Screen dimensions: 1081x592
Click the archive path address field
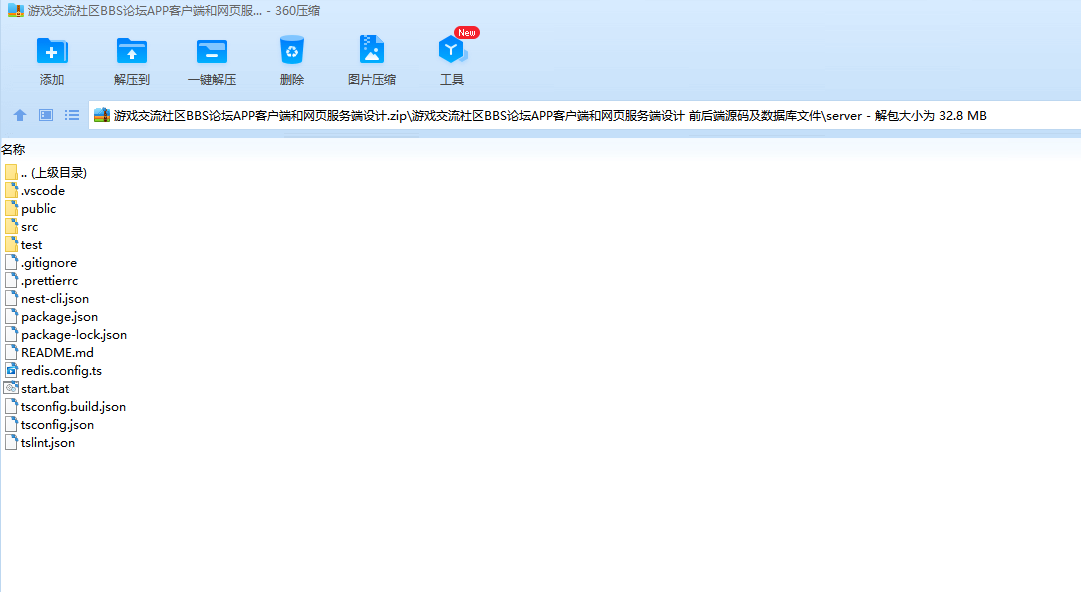click(x=585, y=115)
